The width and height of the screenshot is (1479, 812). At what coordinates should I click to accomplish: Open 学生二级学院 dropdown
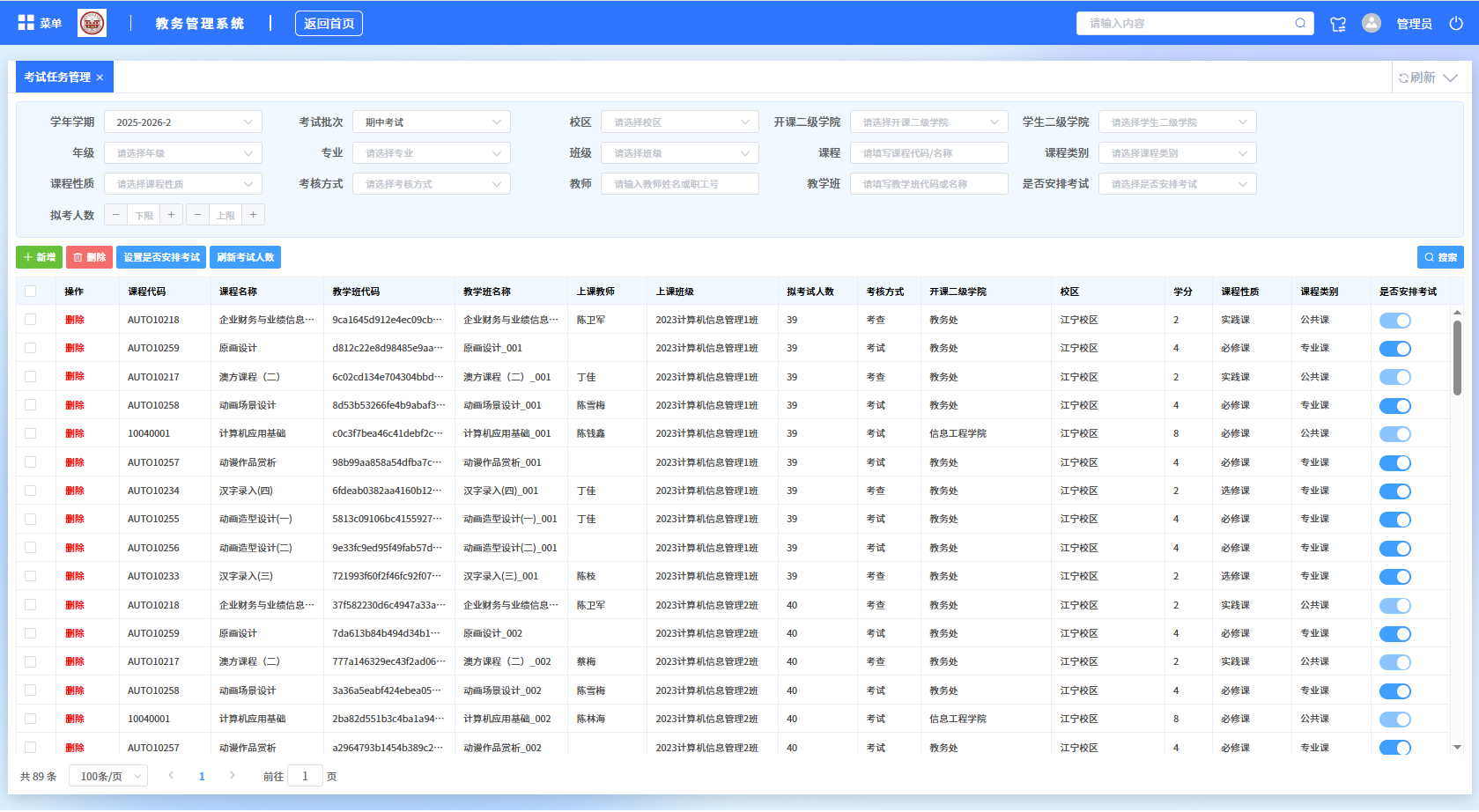click(x=1178, y=122)
